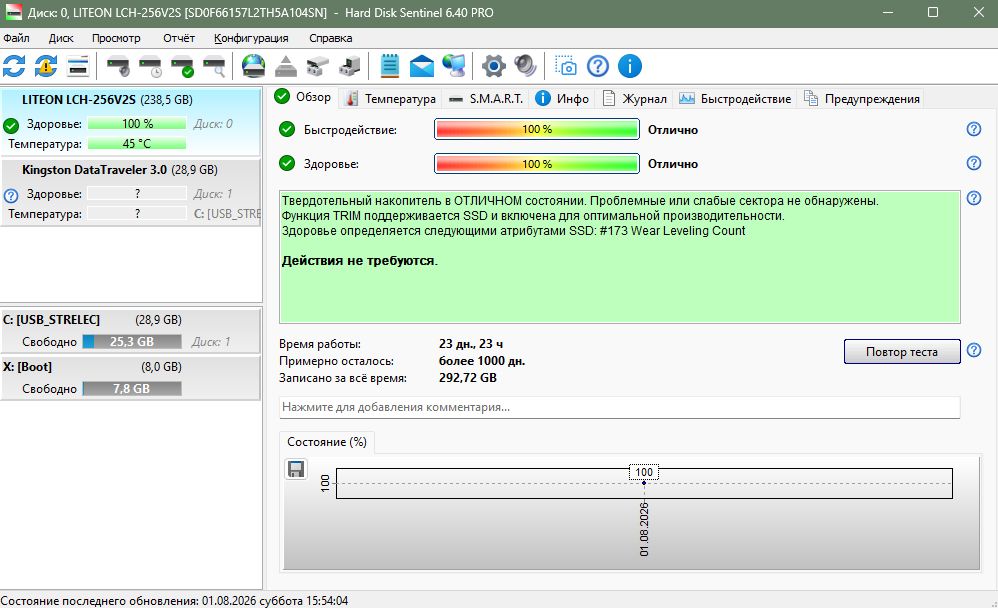
Task: Click the "Действия не требуются" text
Action: tap(359, 260)
